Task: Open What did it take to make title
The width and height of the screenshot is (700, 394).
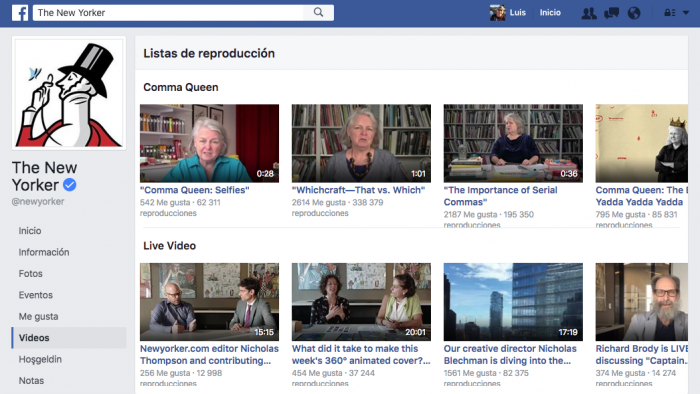Action: click(361, 355)
